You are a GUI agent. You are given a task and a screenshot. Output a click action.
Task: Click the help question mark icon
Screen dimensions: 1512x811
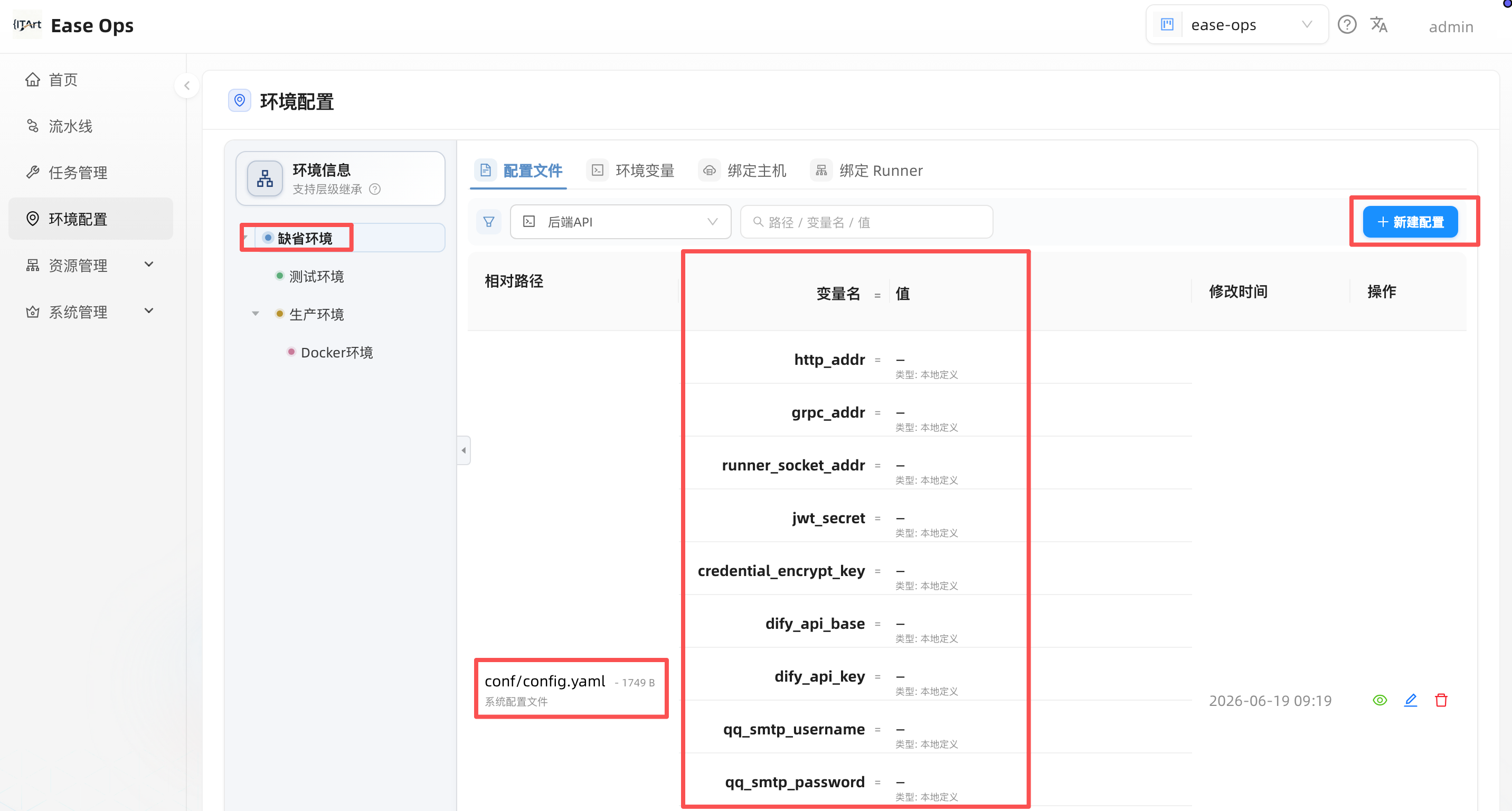coord(1346,25)
